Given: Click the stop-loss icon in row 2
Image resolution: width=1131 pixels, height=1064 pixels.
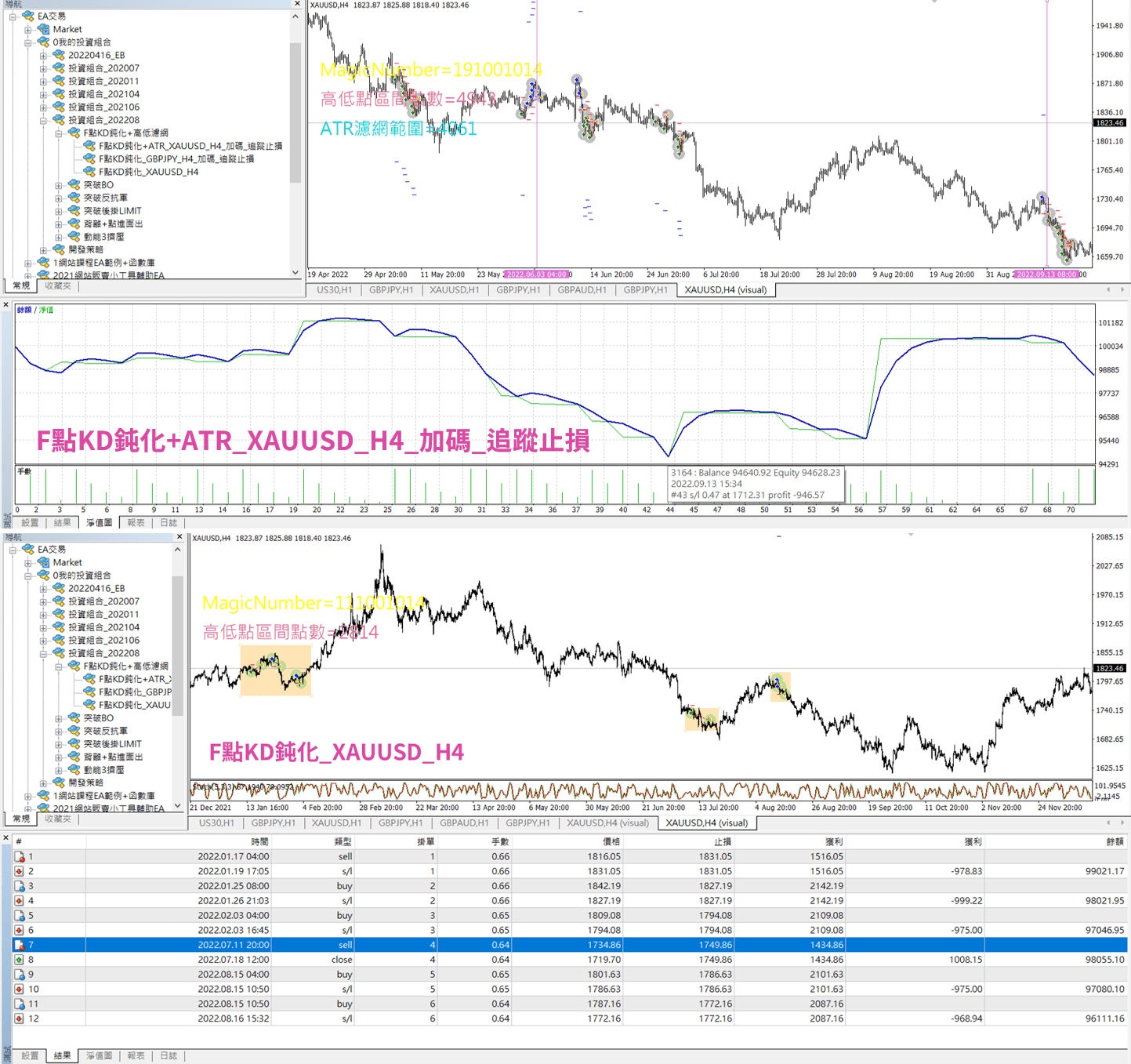Looking at the screenshot, I should [20, 871].
